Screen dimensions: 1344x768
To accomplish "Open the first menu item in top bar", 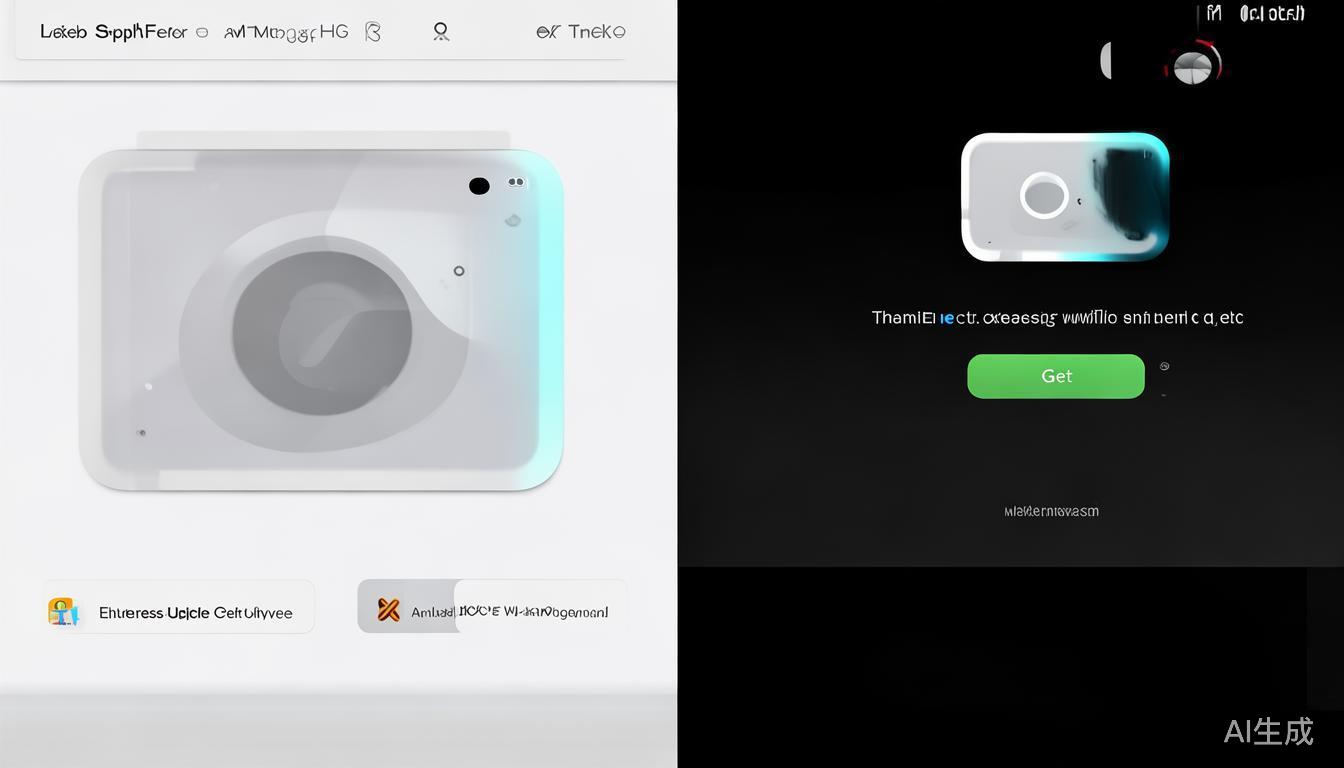I will [x=113, y=32].
